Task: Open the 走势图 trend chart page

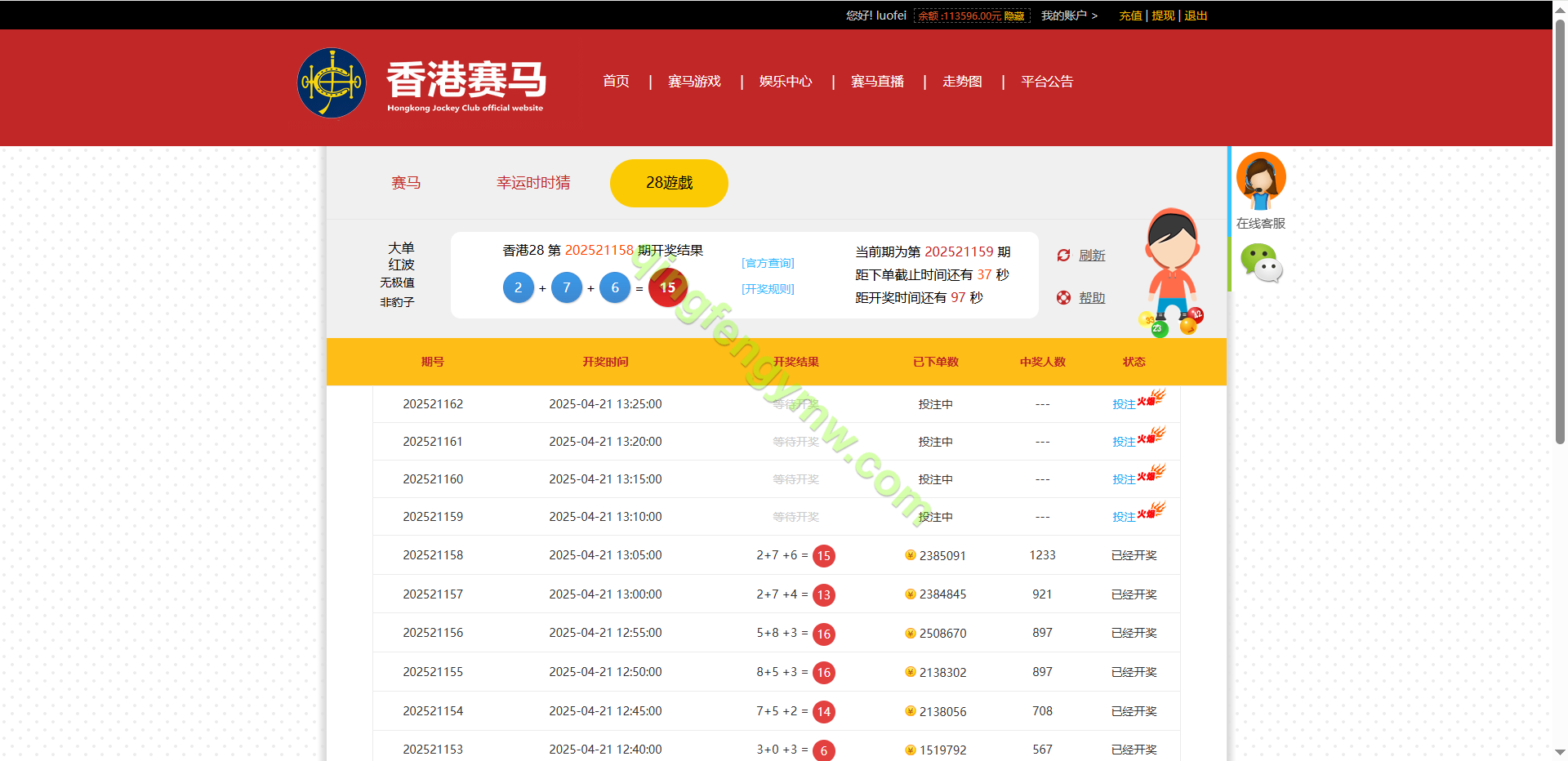Action: coord(962,81)
